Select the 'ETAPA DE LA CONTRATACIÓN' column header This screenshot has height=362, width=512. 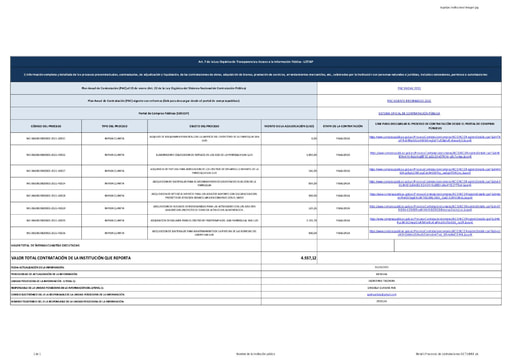pyautogui.click(x=343, y=126)
